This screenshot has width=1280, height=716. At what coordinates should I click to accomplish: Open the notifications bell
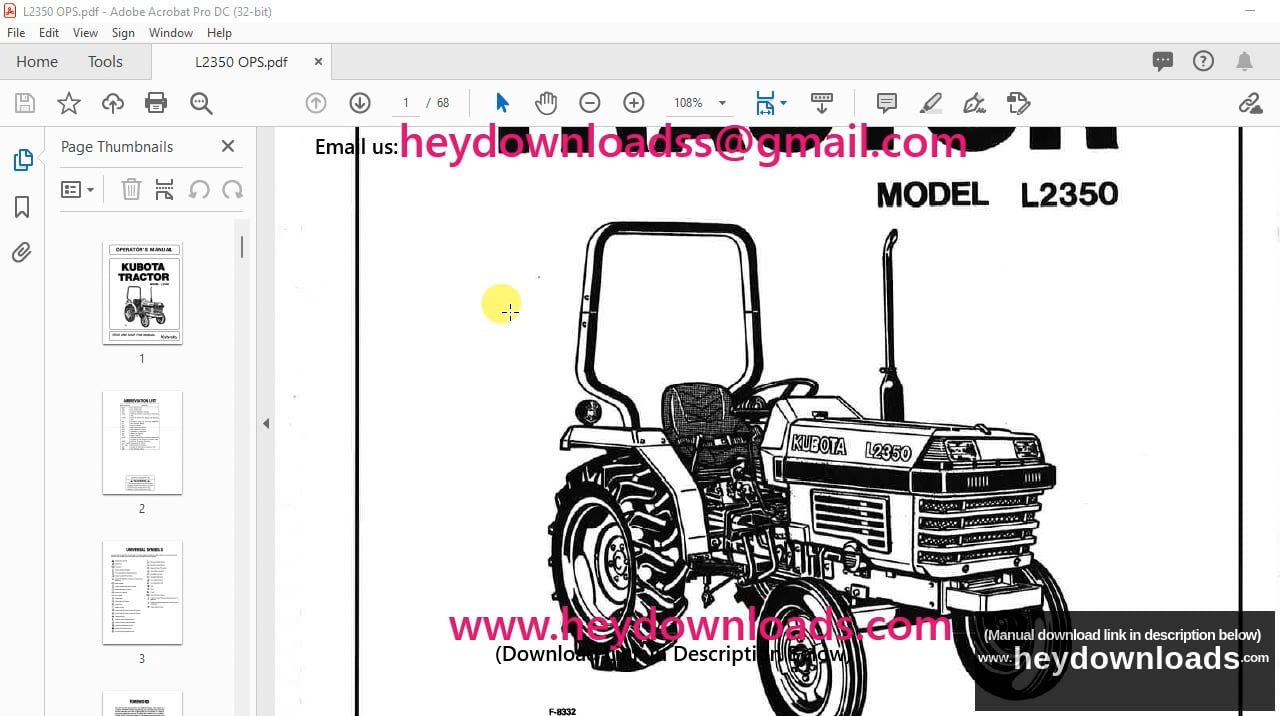tap(1245, 62)
